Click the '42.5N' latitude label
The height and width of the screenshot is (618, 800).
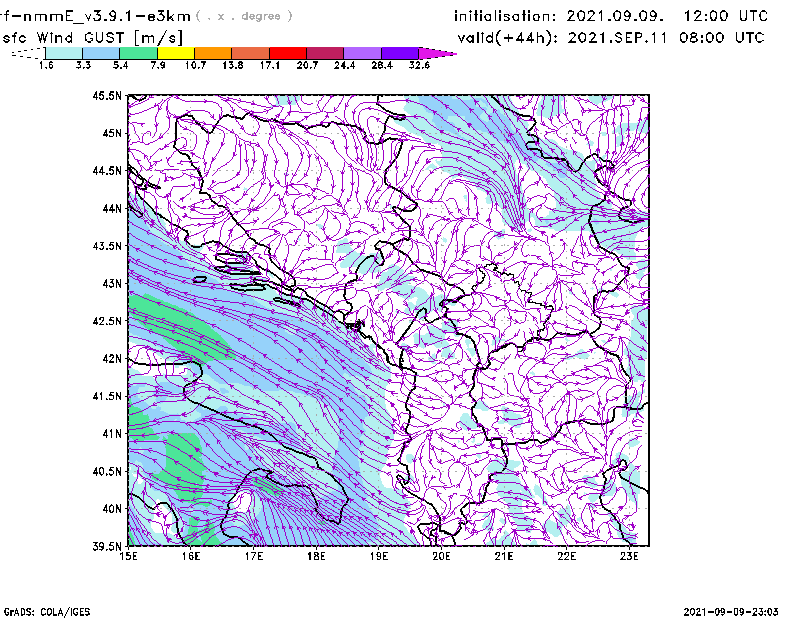coord(107,321)
